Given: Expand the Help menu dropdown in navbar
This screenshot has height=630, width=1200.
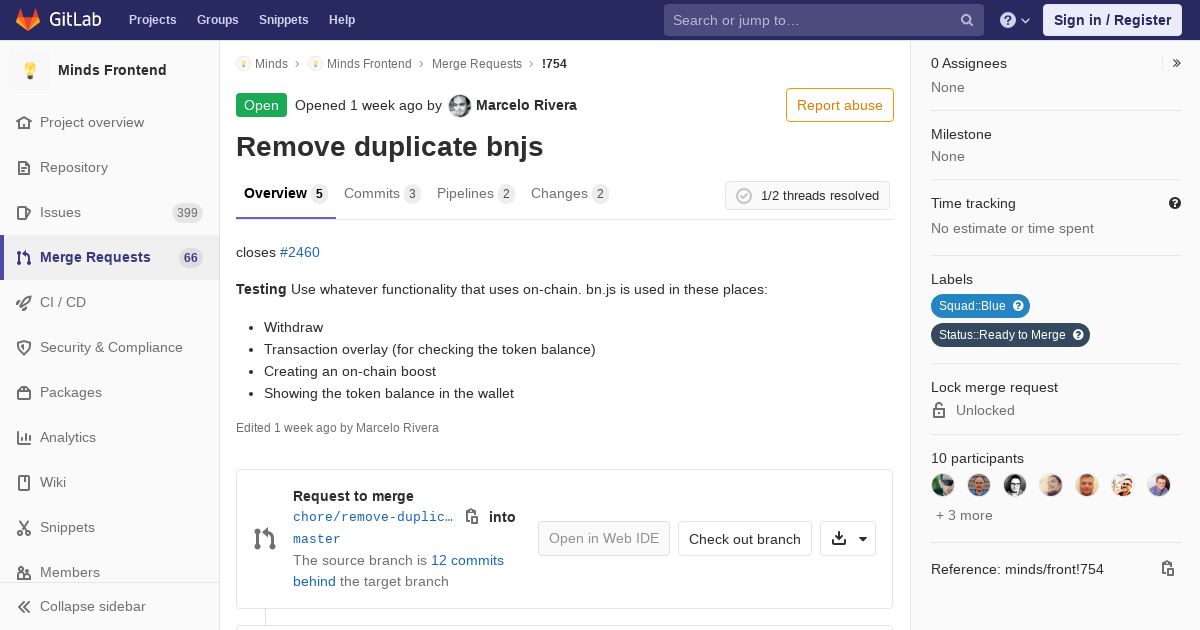Looking at the screenshot, I should [1015, 20].
